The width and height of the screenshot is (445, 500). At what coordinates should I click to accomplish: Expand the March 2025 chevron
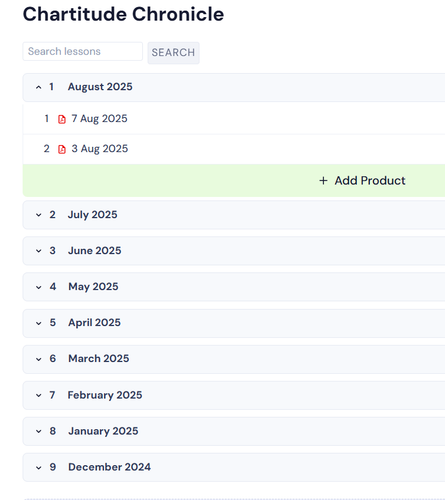[x=39, y=359]
